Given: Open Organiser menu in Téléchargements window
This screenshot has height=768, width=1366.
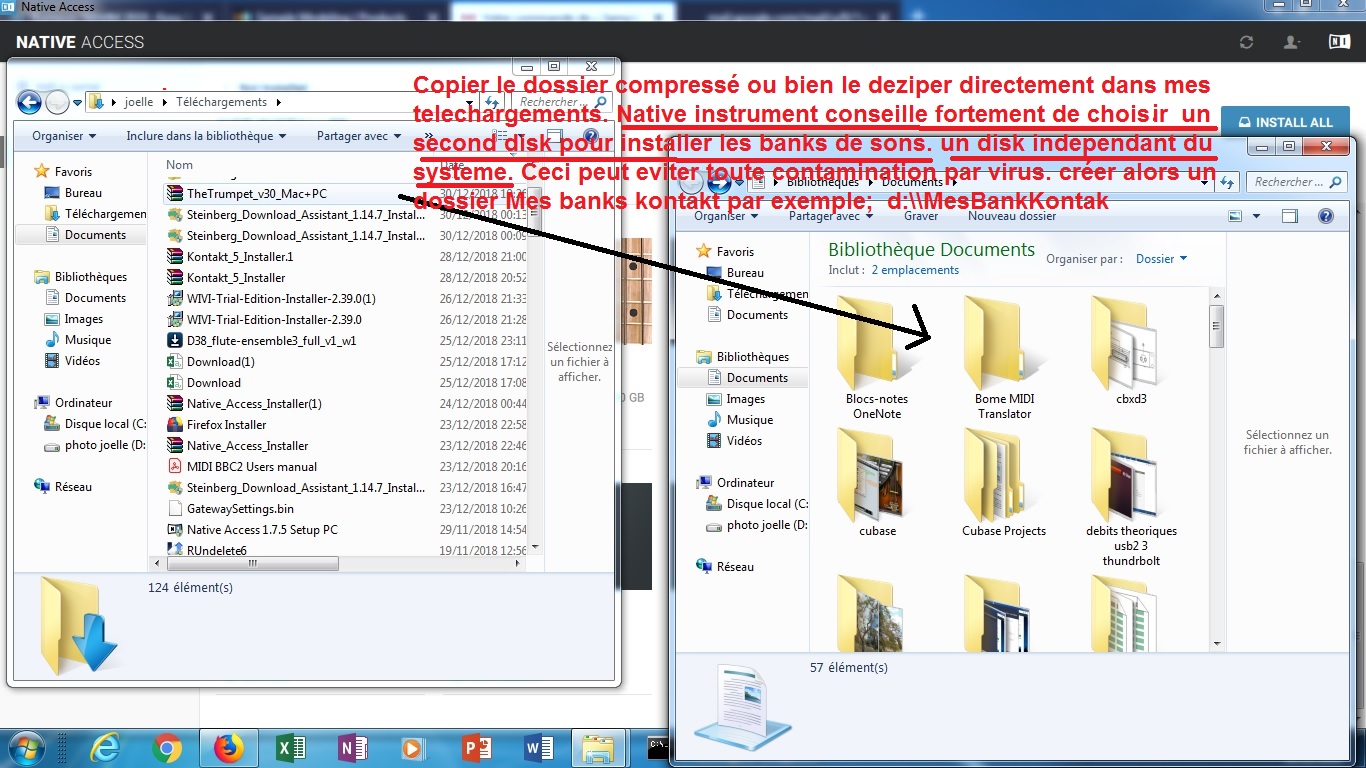Looking at the screenshot, I should (64, 136).
